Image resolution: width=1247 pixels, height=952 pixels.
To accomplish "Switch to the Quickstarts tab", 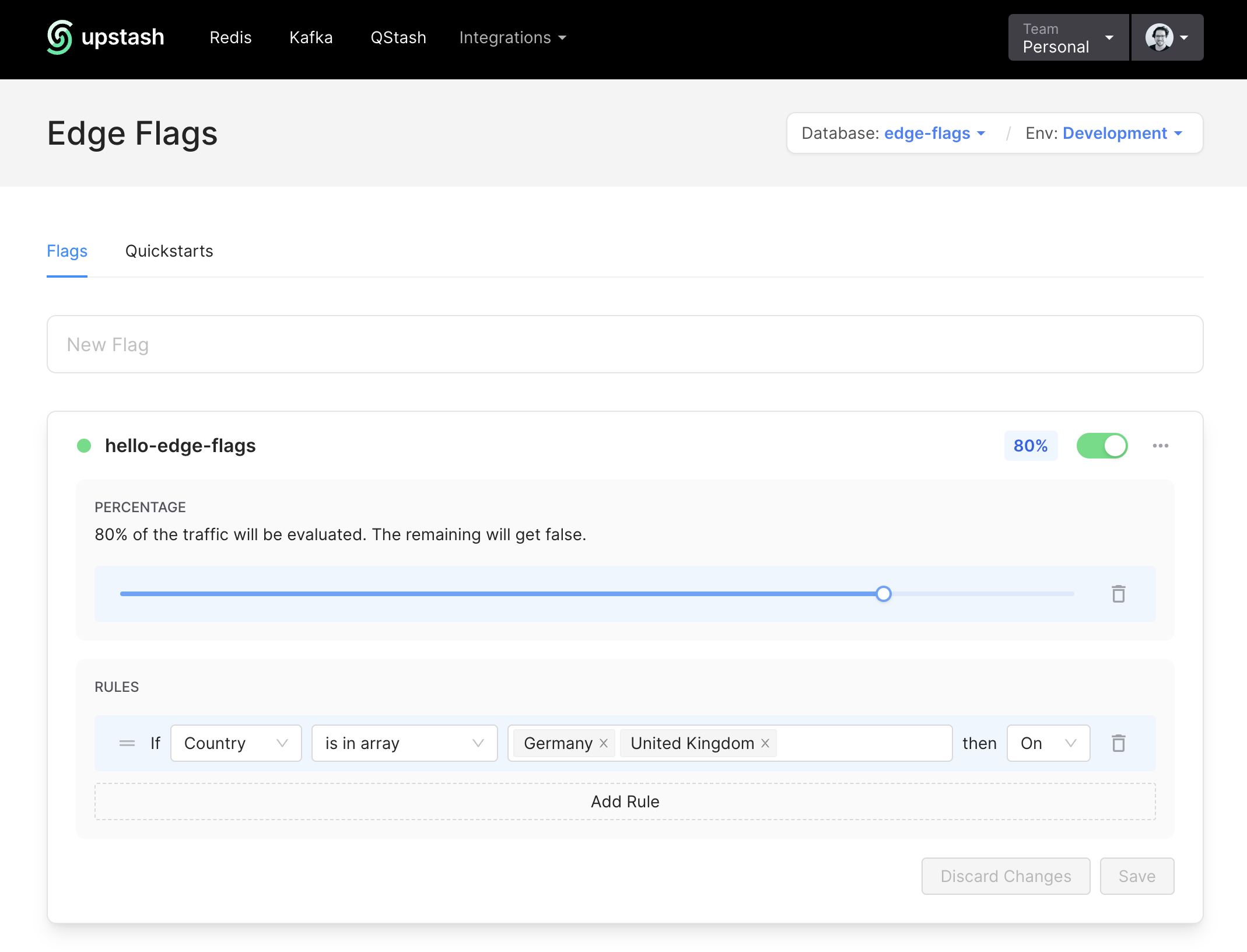I will pos(169,251).
